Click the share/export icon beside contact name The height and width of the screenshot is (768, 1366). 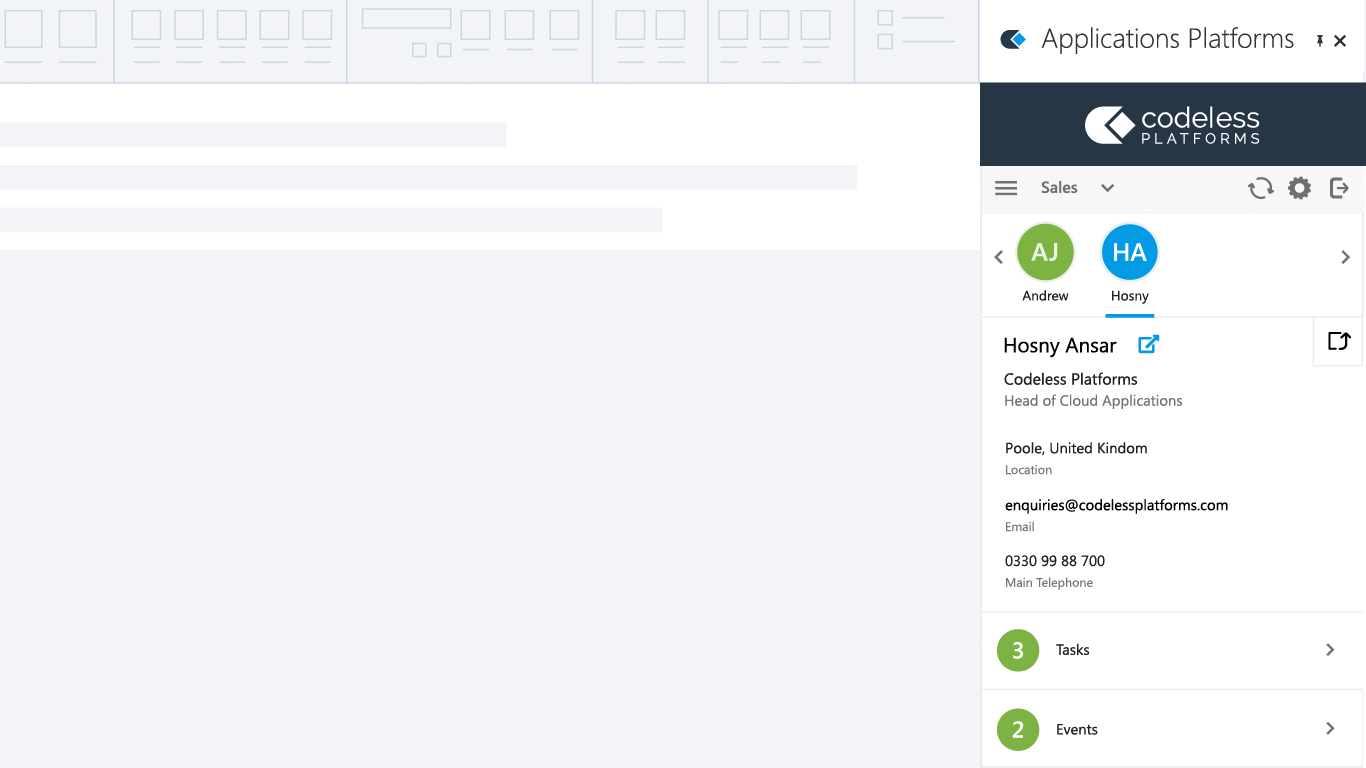pos(1339,341)
